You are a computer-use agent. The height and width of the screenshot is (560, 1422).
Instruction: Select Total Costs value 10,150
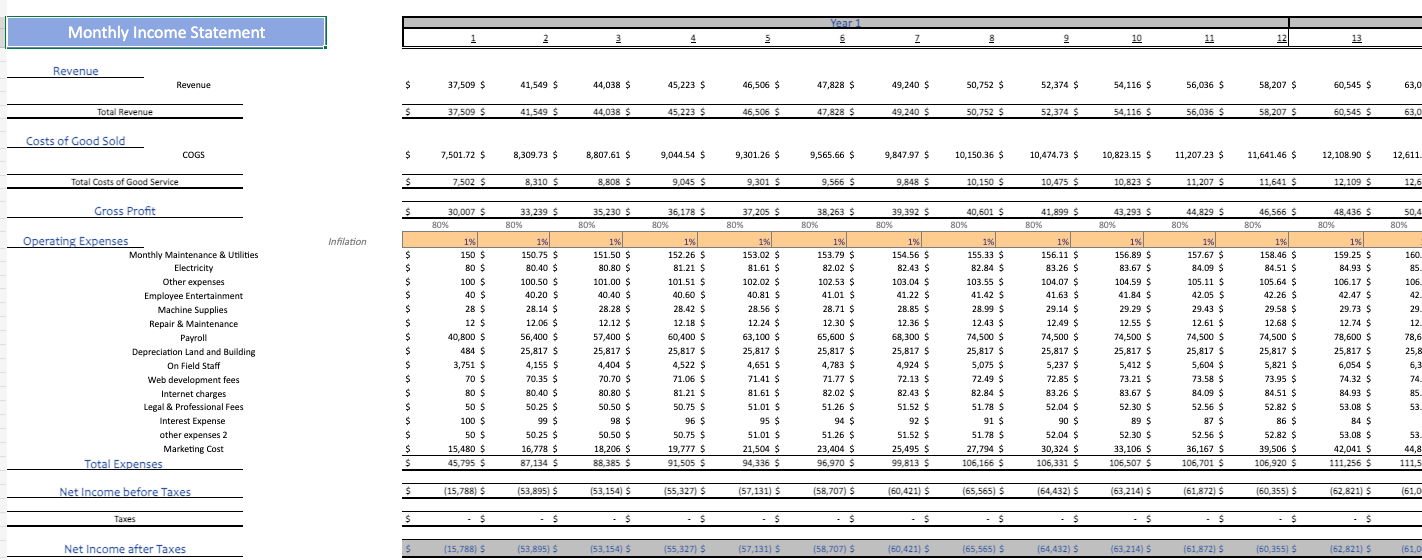tap(981, 182)
